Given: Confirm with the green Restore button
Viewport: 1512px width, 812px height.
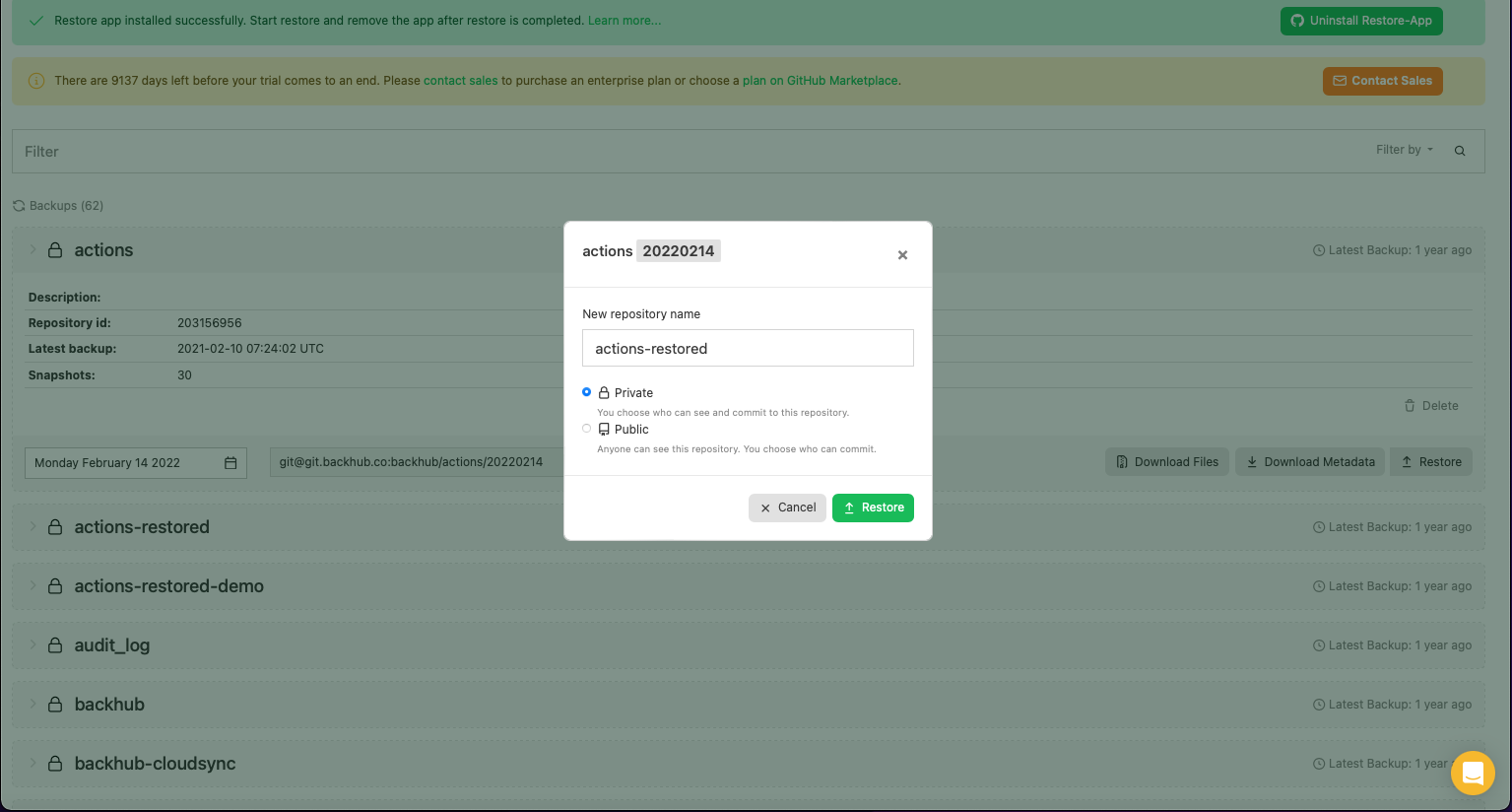Looking at the screenshot, I should 873,507.
